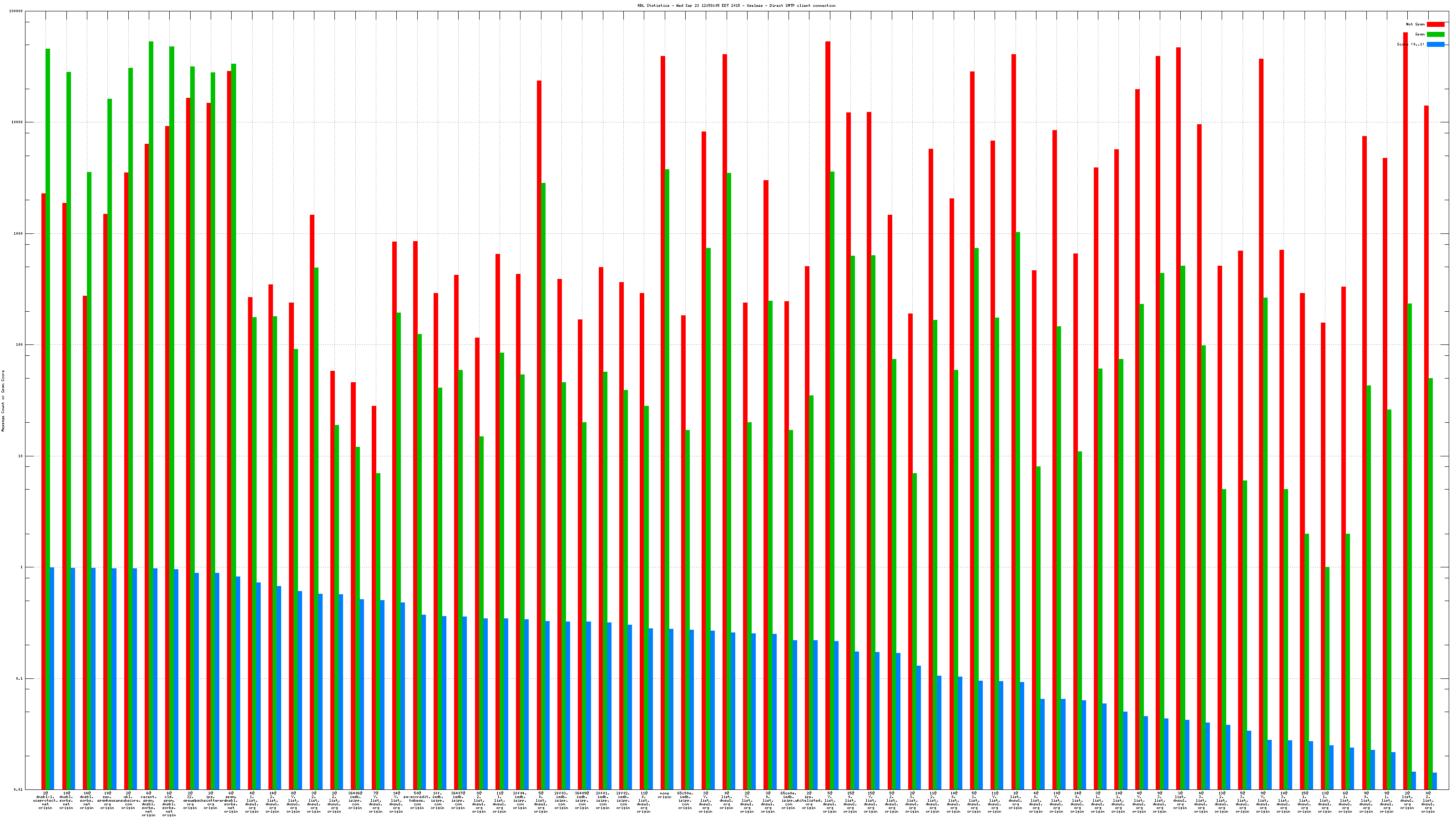Image resolution: width=1456 pixels, height=819 pixels.
Task: Click the RBL Statistics chart title
Action: [x=736, y=5]
